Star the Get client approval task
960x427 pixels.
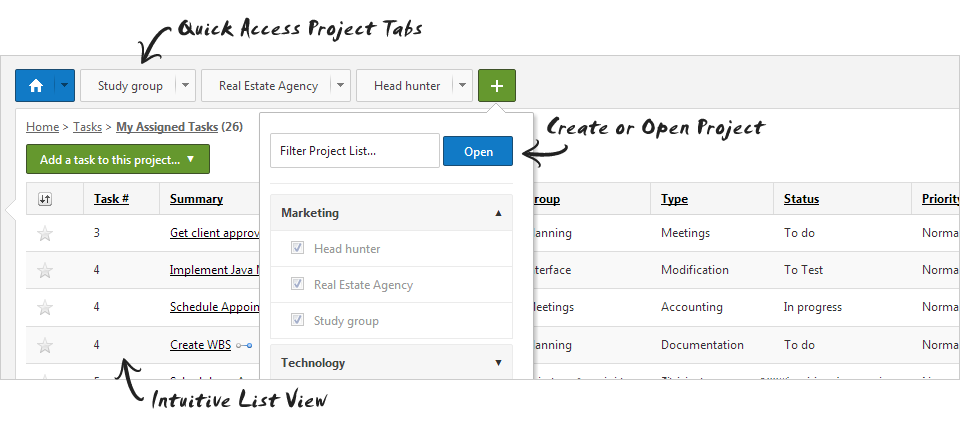44,234
